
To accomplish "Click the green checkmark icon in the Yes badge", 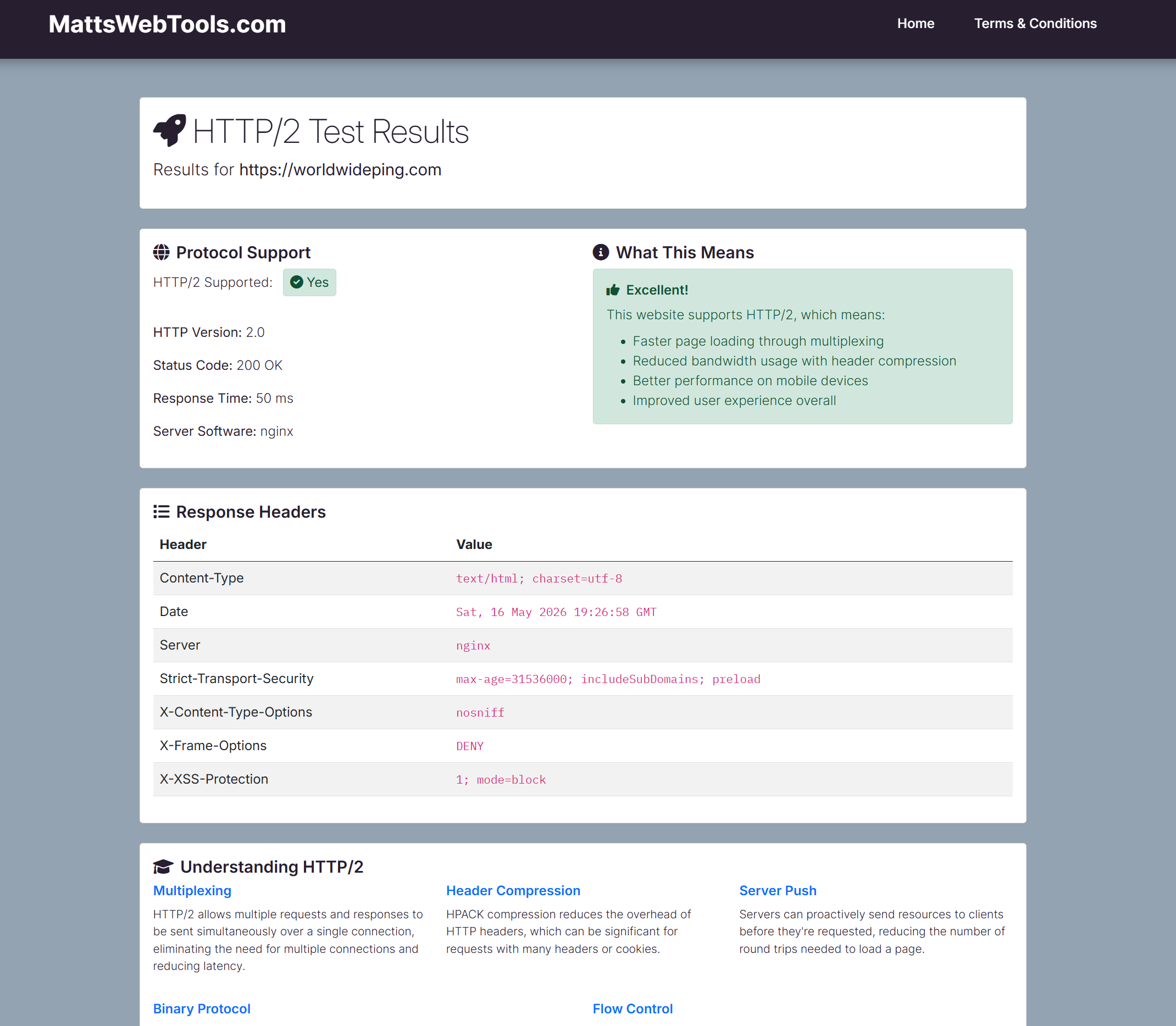I will pos(297,282).
